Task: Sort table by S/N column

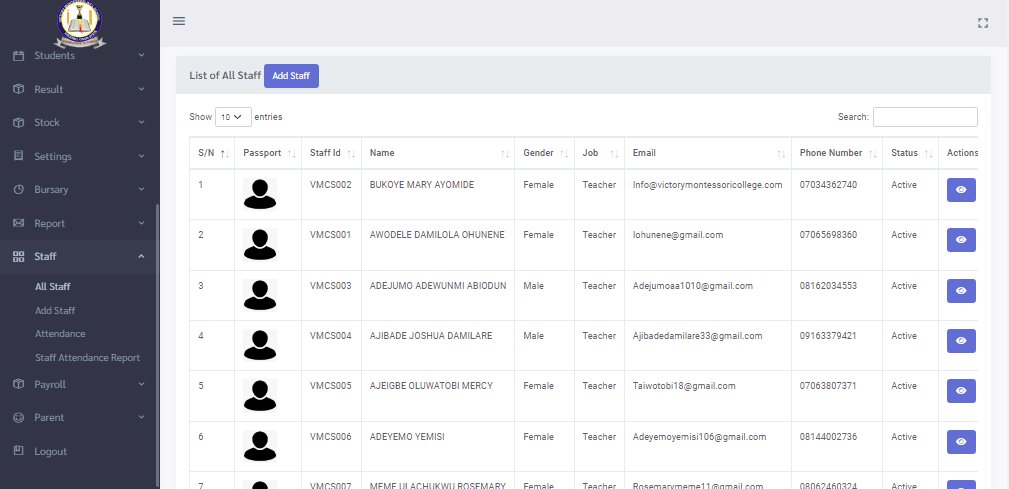Action: coord(212,153)
